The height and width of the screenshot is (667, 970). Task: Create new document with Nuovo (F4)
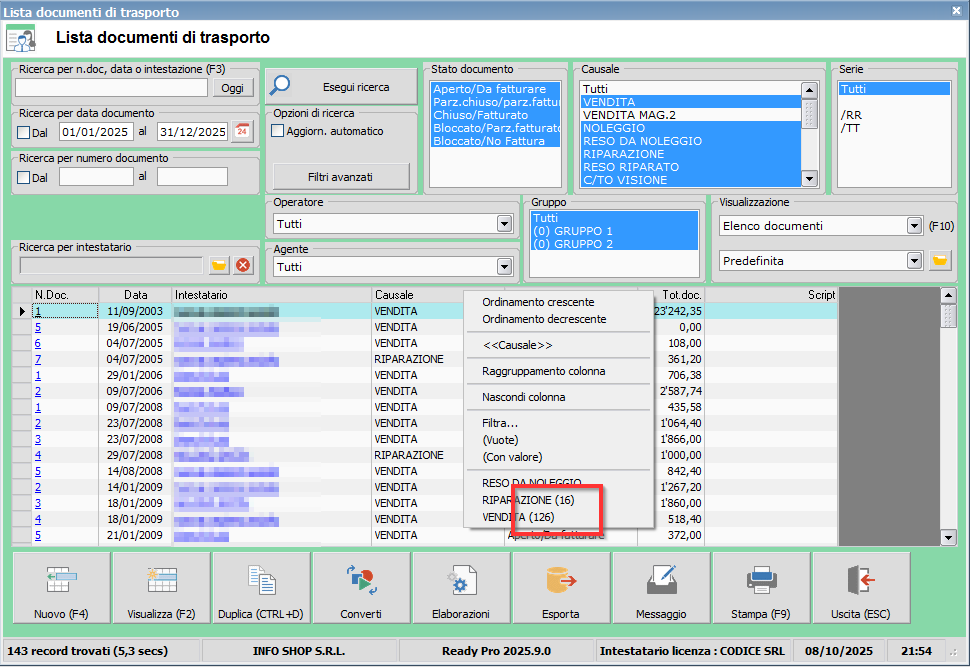click(61, 589)
